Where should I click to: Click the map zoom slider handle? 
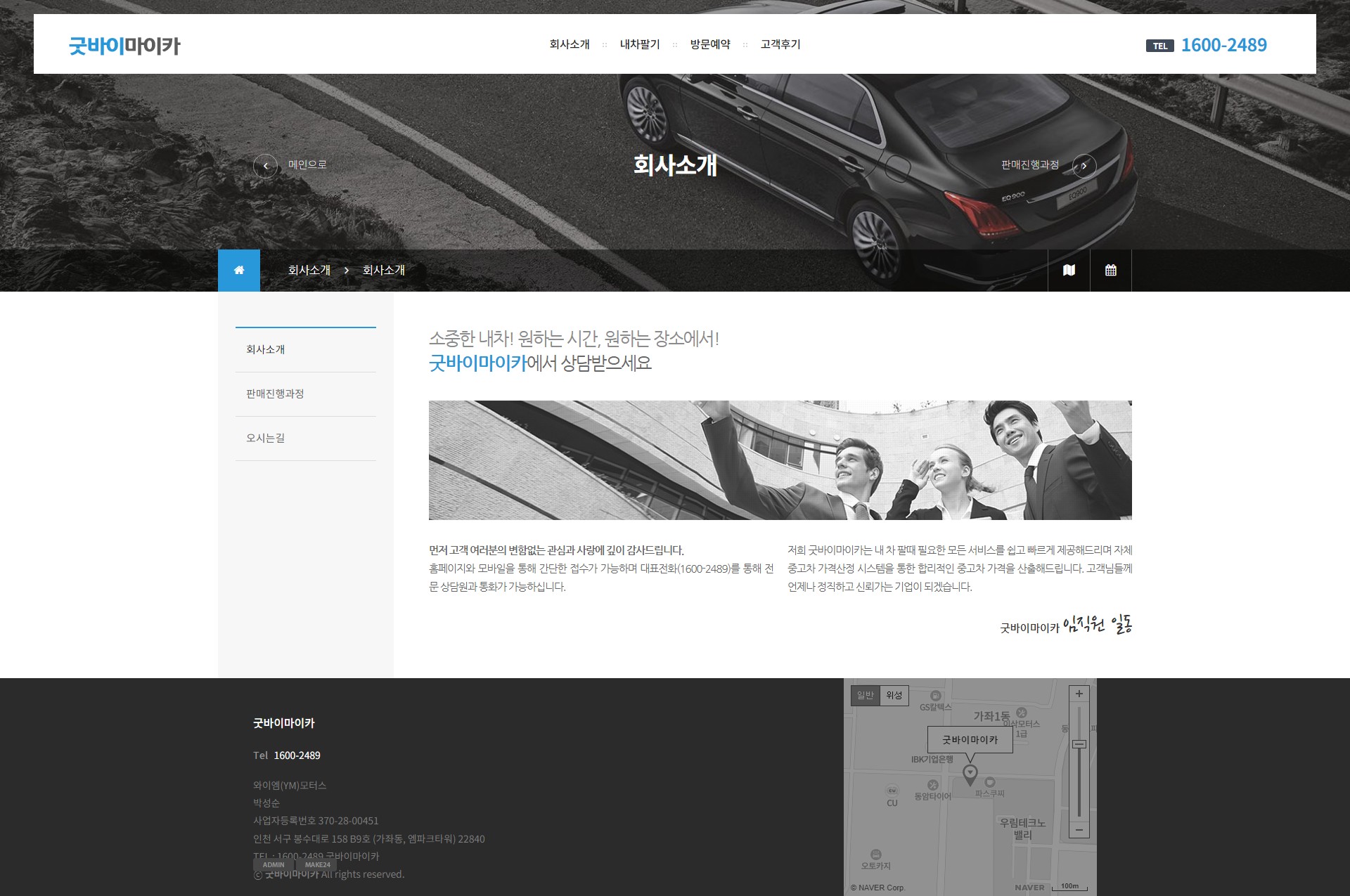[1079, 744]
